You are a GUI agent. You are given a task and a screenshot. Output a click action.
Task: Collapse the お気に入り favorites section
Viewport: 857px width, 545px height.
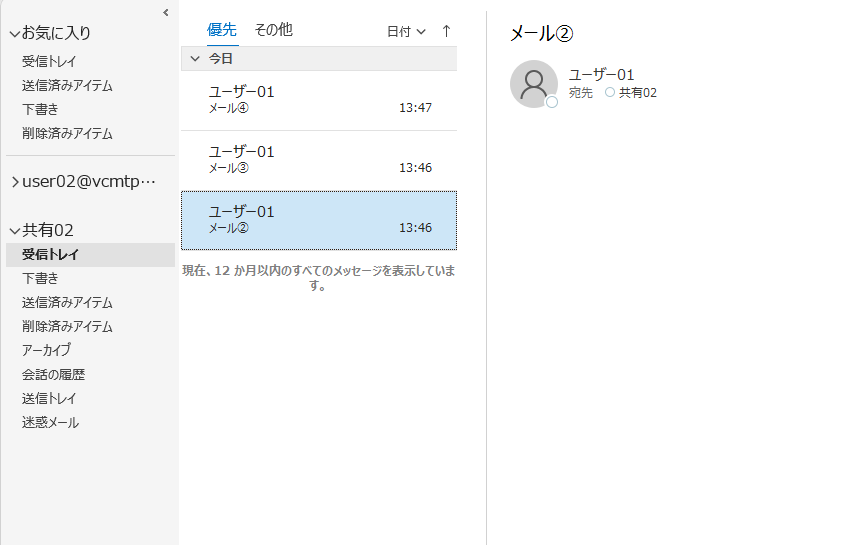(15, 34)
